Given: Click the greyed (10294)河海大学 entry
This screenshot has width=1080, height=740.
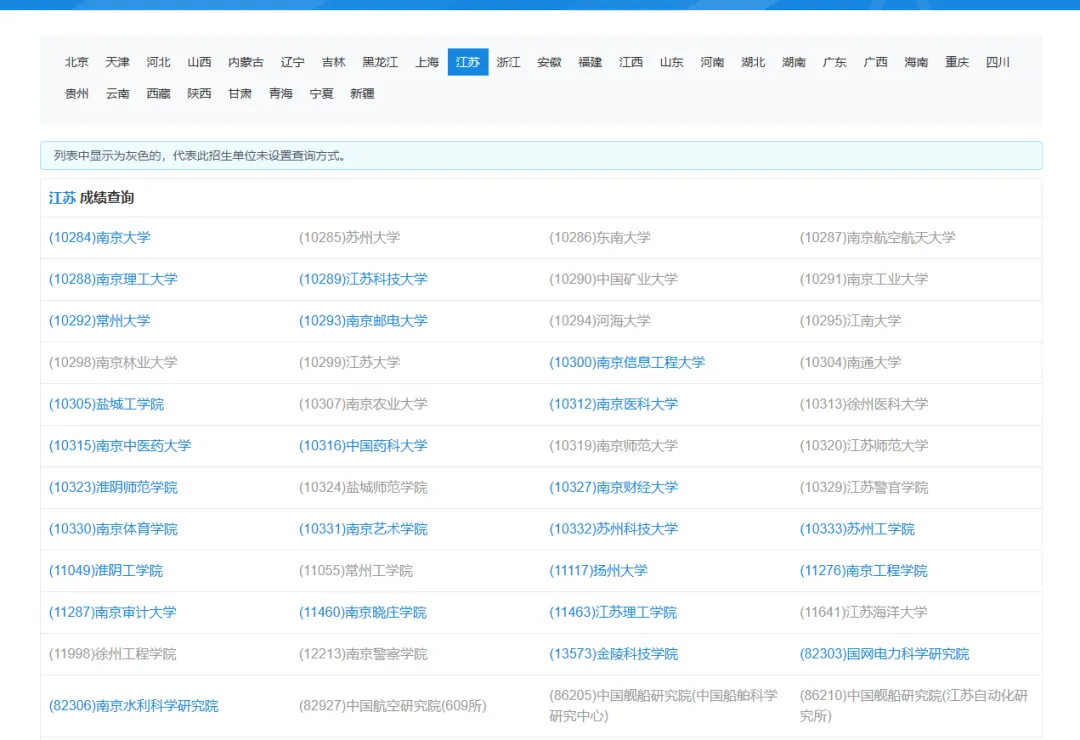Looking at the screenshot, I should (x=599, y=321).
